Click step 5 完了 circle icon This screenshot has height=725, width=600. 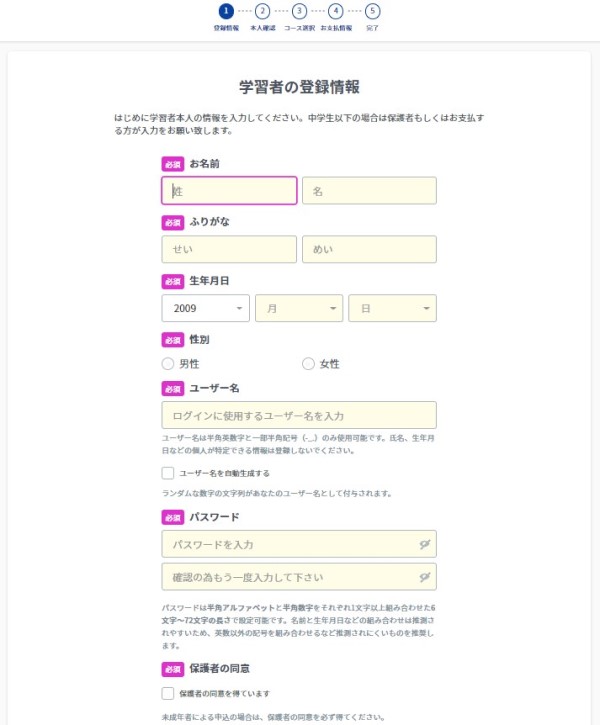pyautogui.click(x=373, y=11)
